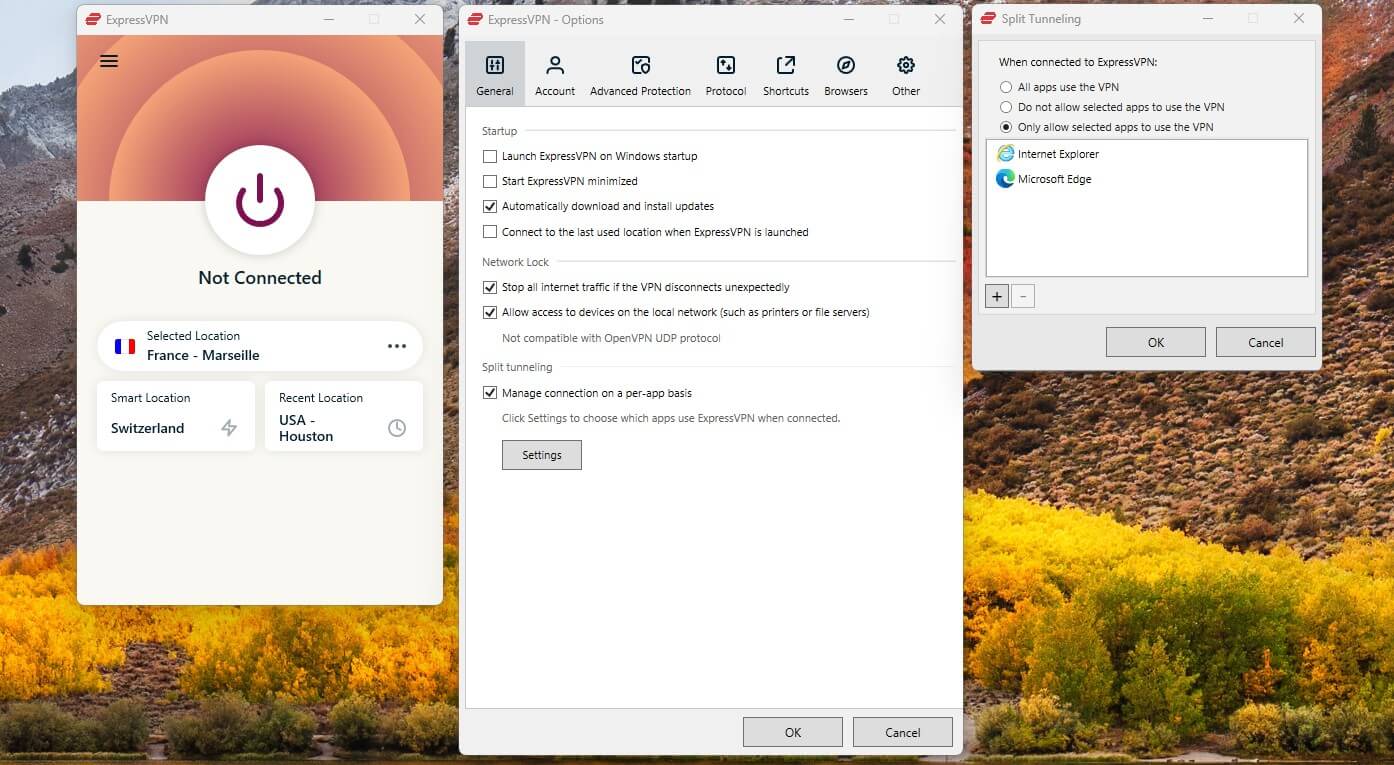Disable Automatically download and install updates
1394x765 pixels.
pyautogui.click(x=490, y=206)
